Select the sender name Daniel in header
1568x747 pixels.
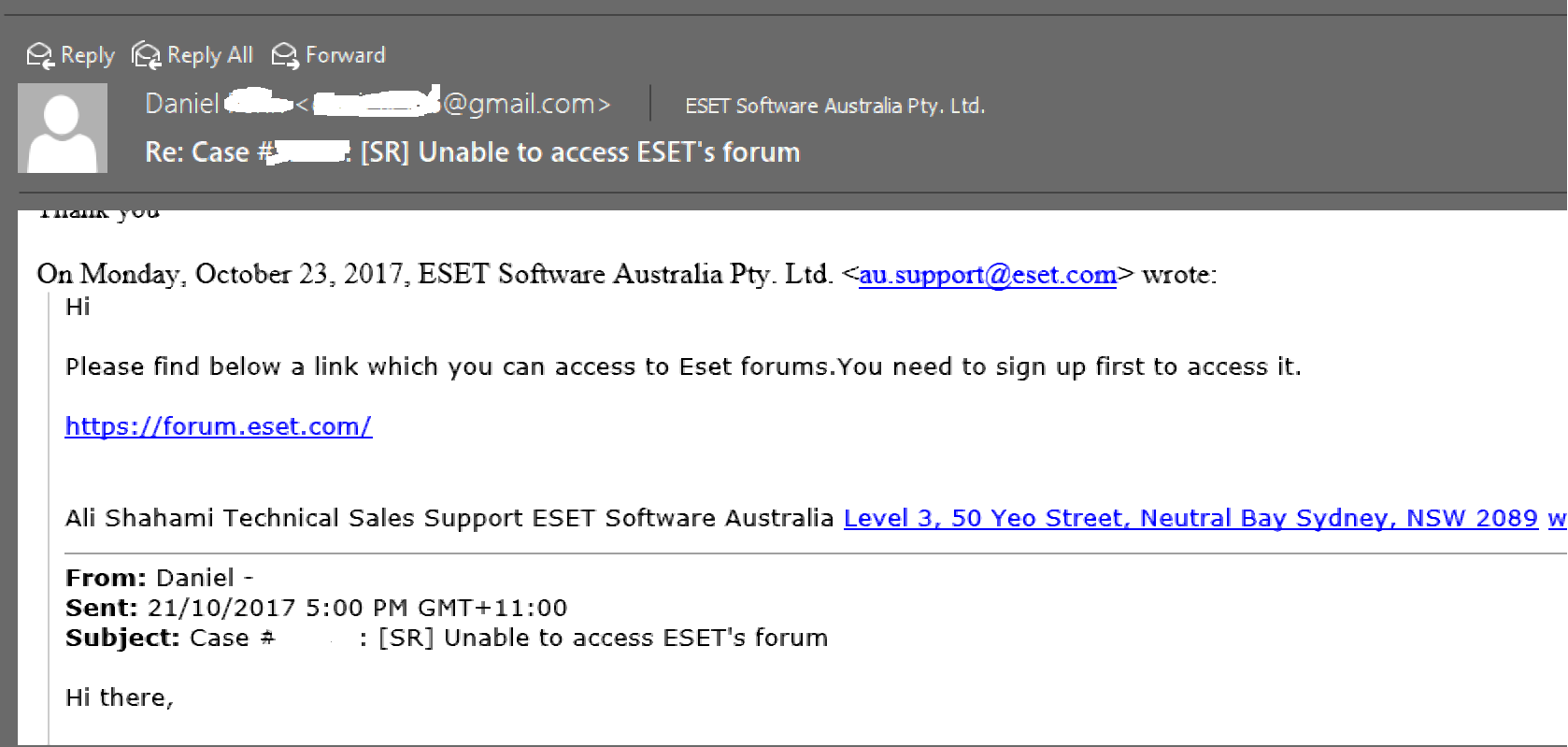pos(182,104)
